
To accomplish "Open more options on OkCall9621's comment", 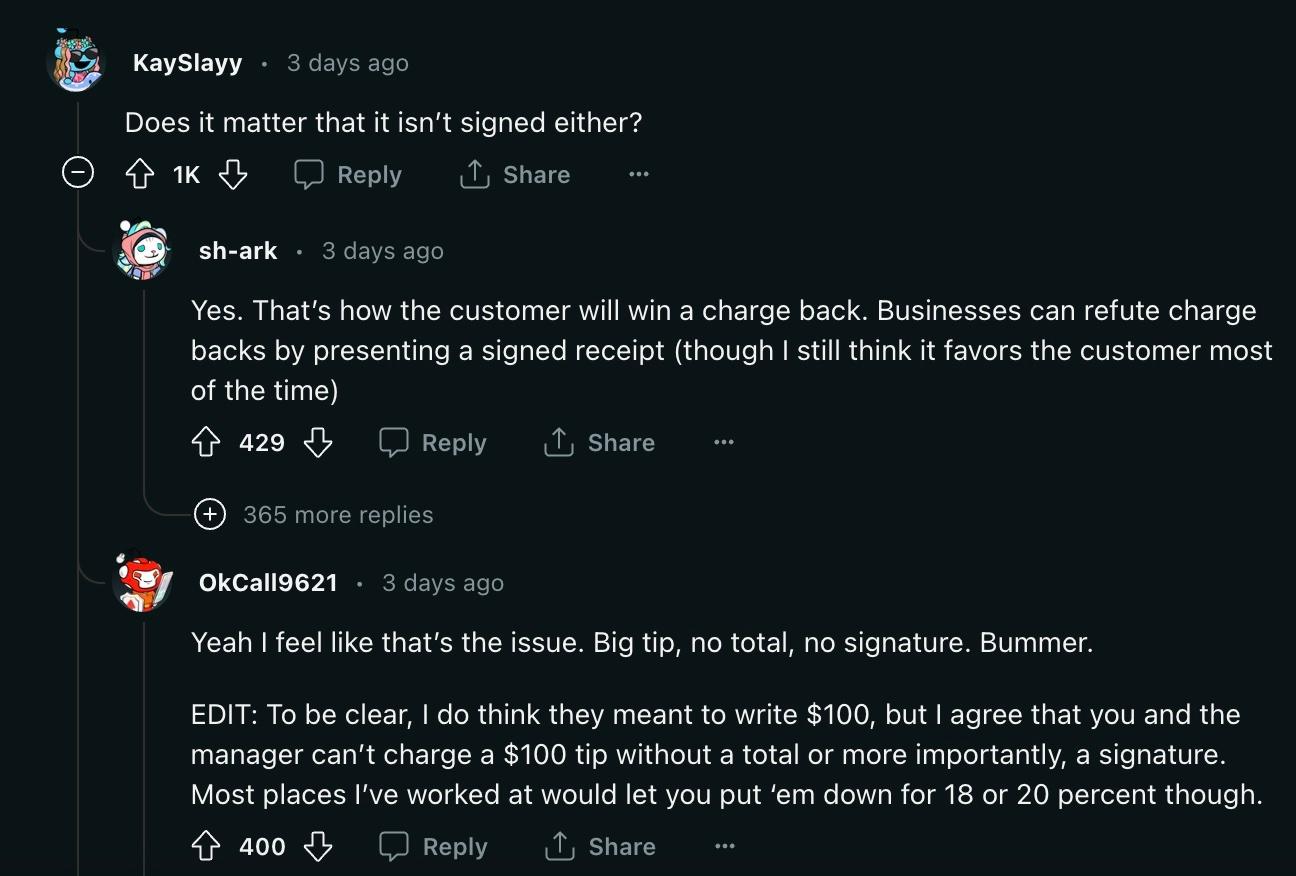I will pyautogui.click(x=725, y=847).
